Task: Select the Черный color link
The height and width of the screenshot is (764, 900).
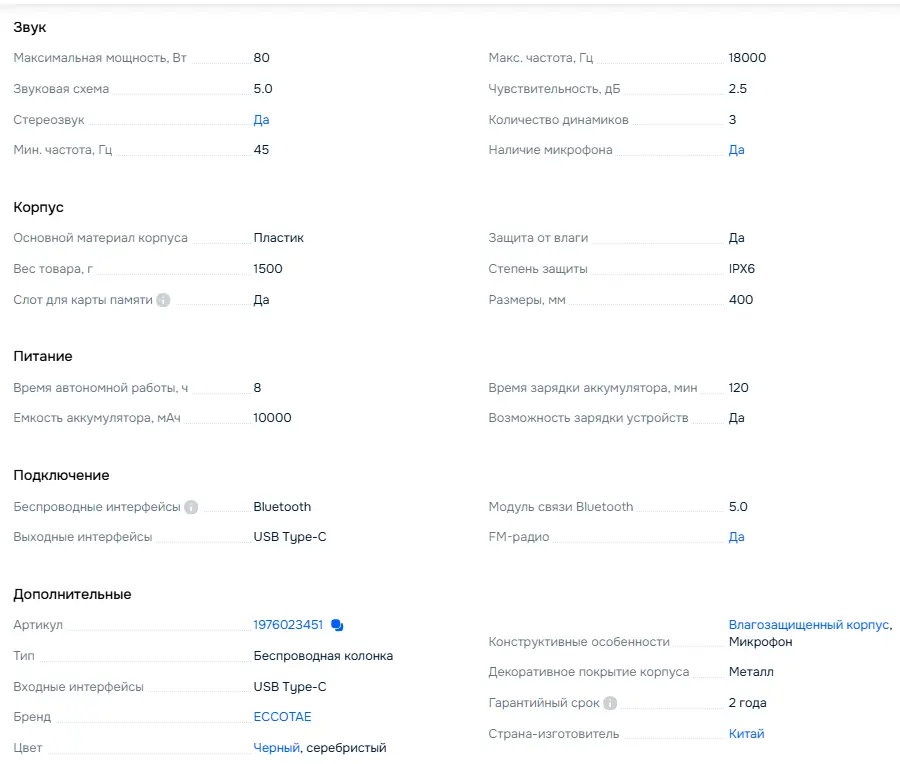Action: click(x=276, y=748)
